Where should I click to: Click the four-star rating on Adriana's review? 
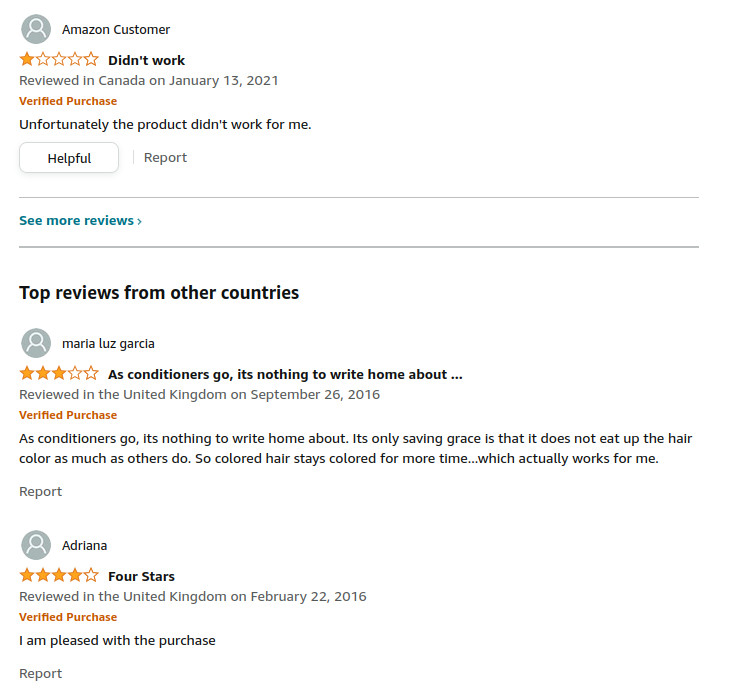pos(59,576)
